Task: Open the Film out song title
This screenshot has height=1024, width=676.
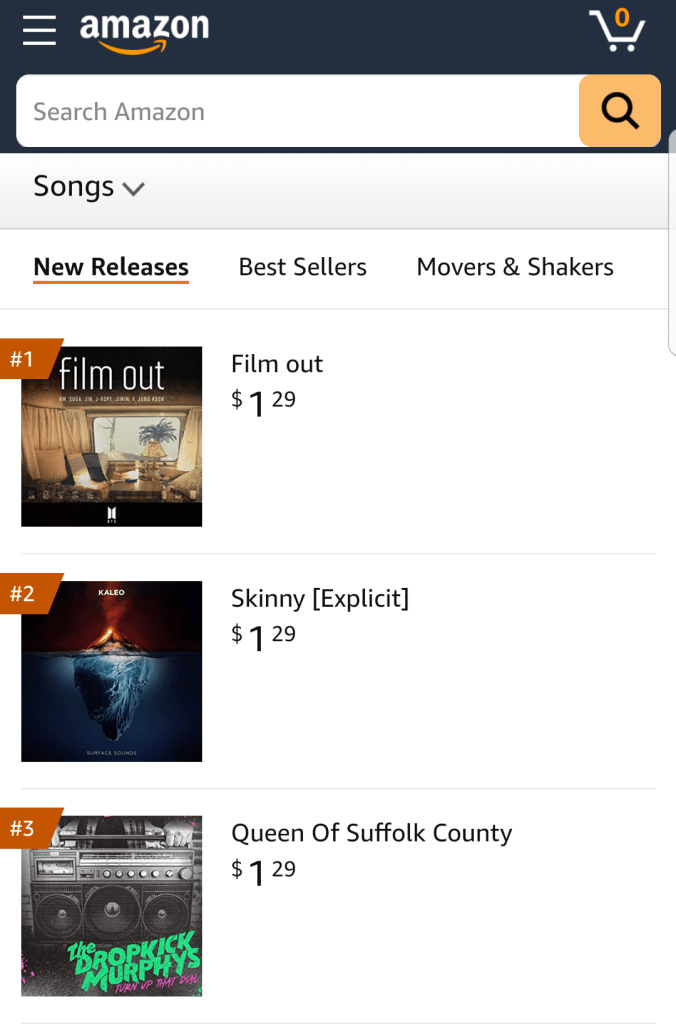Action: pos(277,364)
